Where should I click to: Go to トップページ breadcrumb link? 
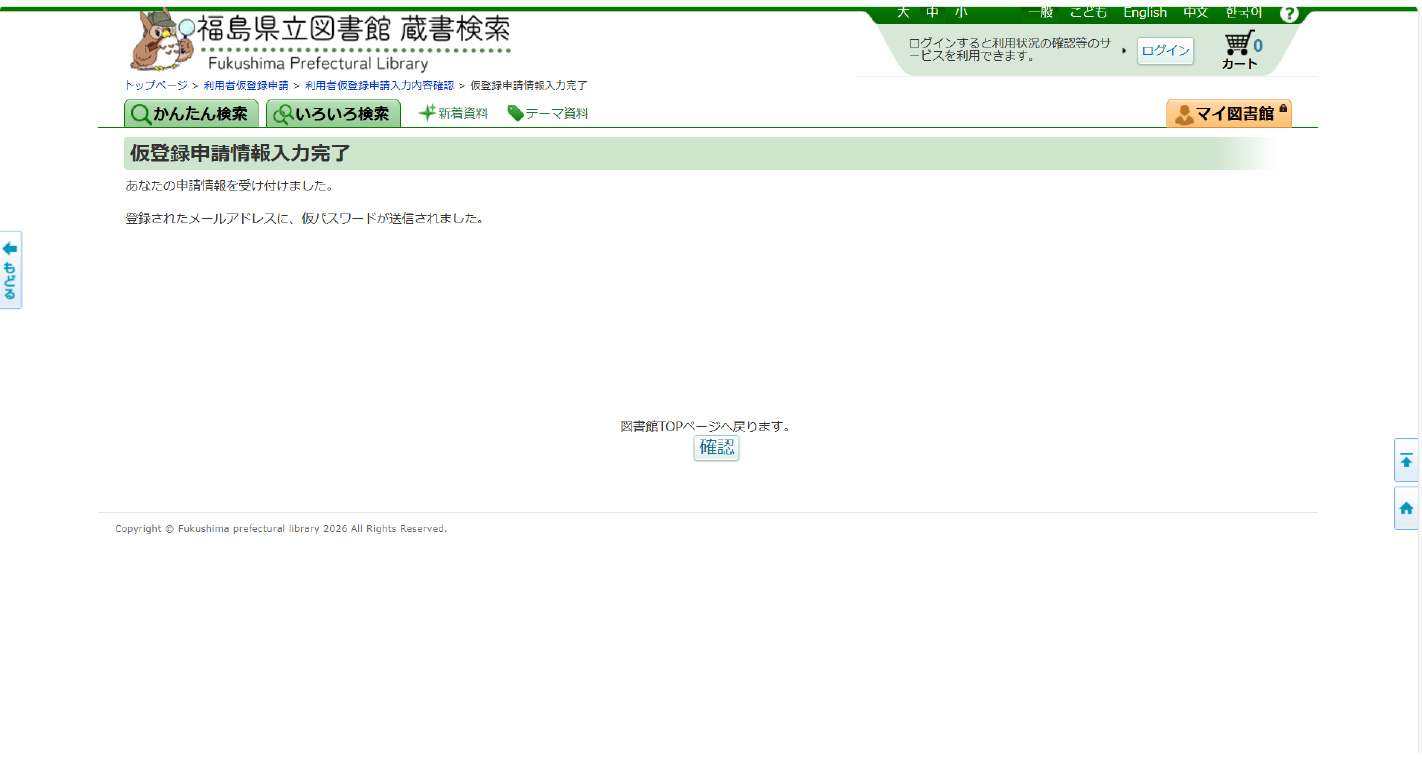click(155, 86)
